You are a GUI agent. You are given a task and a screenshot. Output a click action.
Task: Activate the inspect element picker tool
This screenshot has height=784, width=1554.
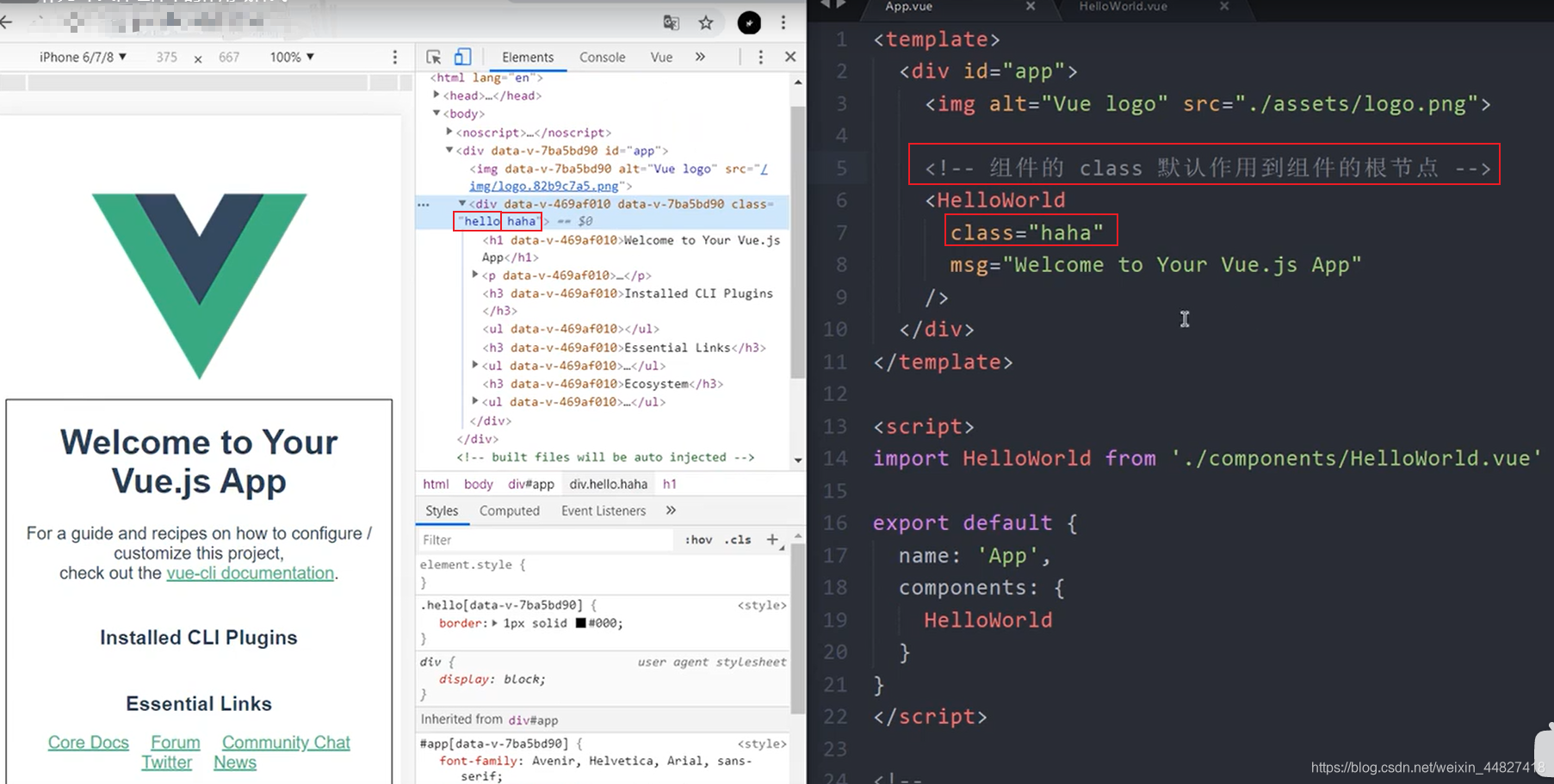434,57
